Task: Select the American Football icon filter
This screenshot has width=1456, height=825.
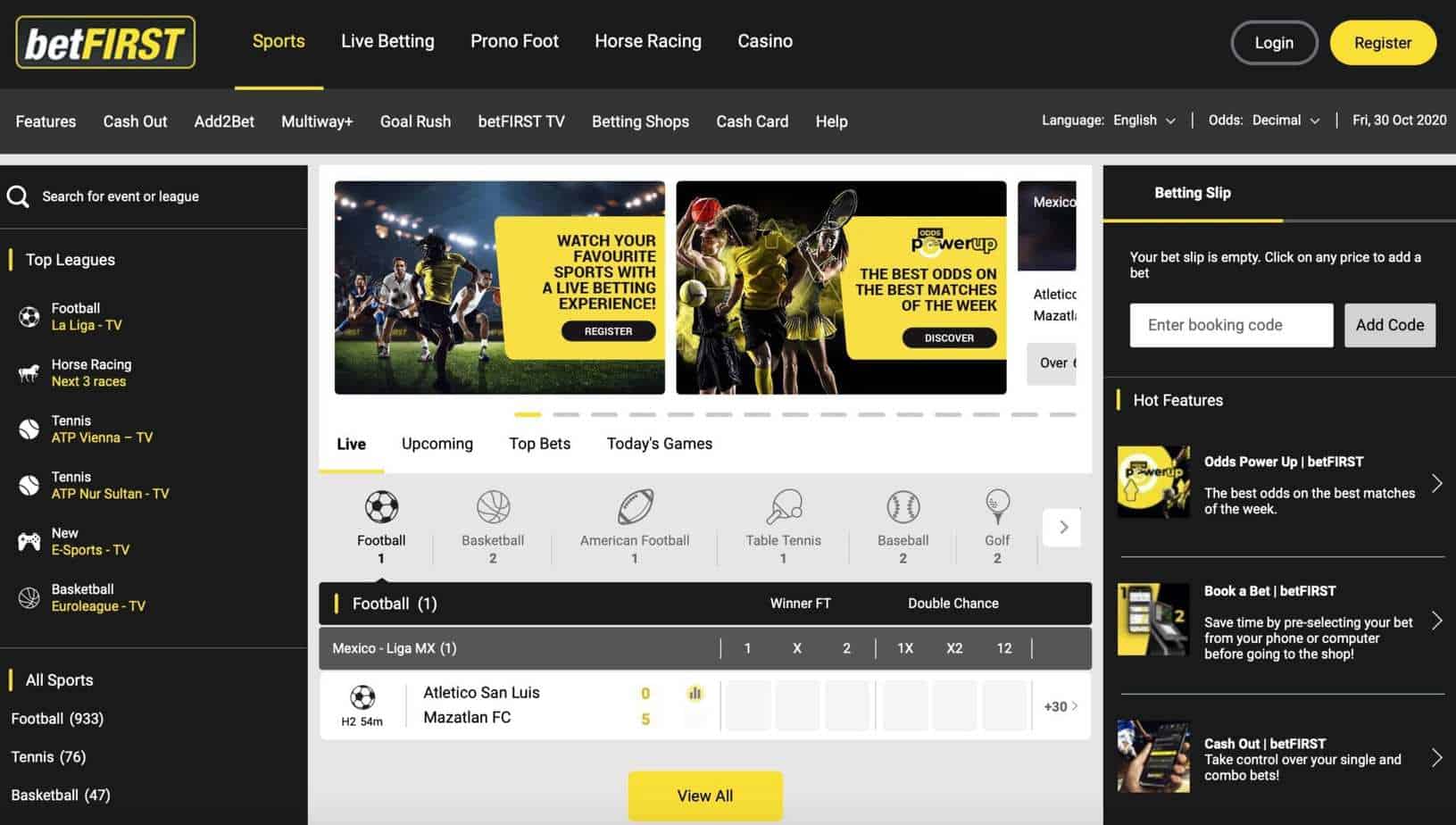Action: point(635,507)
